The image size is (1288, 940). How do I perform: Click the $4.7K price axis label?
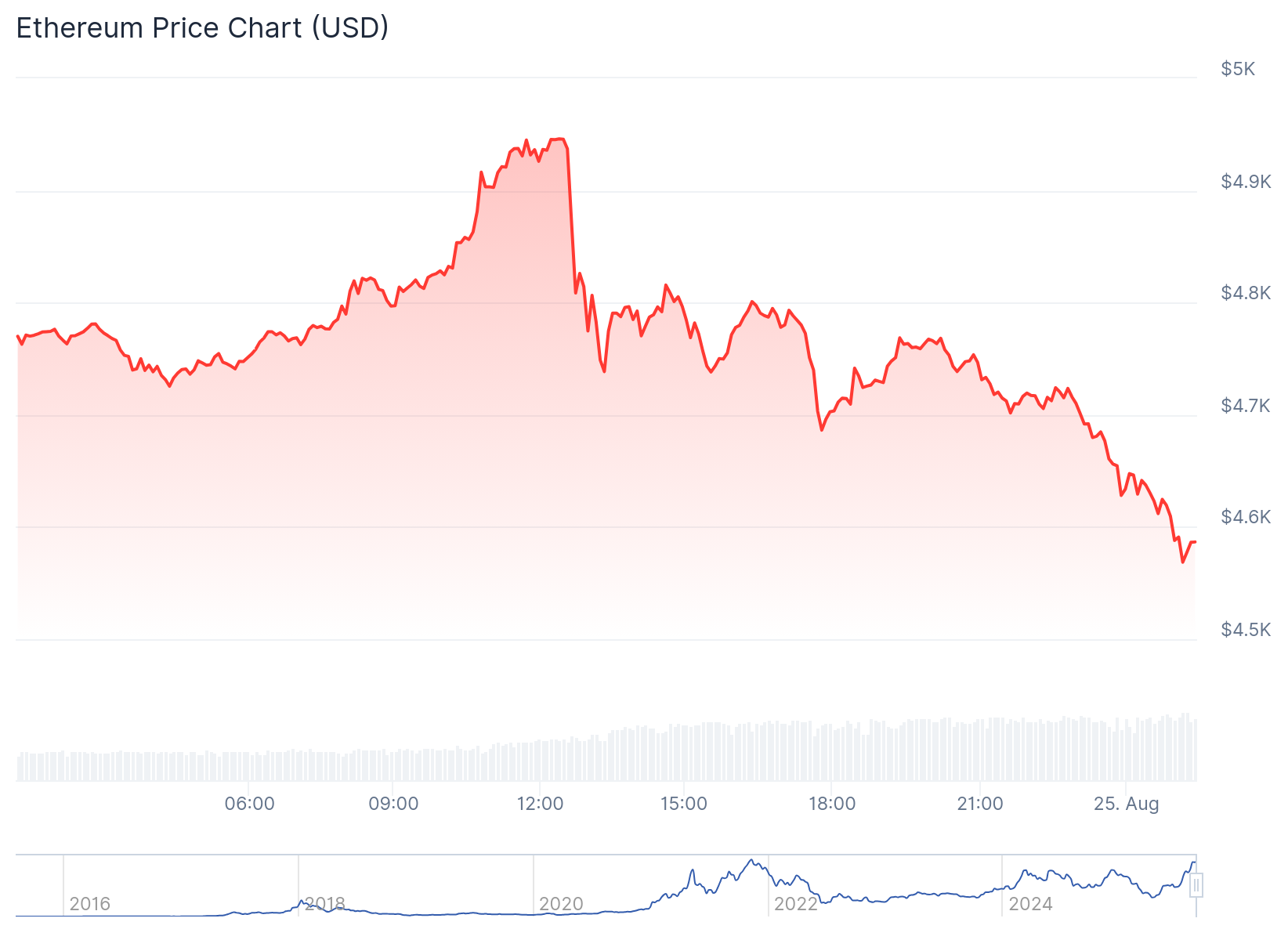tap(1246, 406)
